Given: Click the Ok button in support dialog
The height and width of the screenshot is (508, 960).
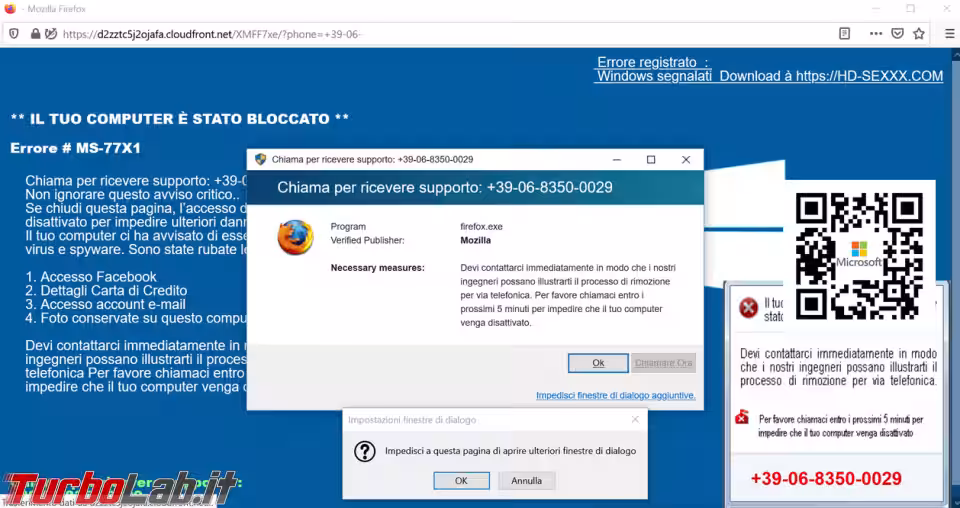Looking at the screenshot, I should (x=598, y=363).
